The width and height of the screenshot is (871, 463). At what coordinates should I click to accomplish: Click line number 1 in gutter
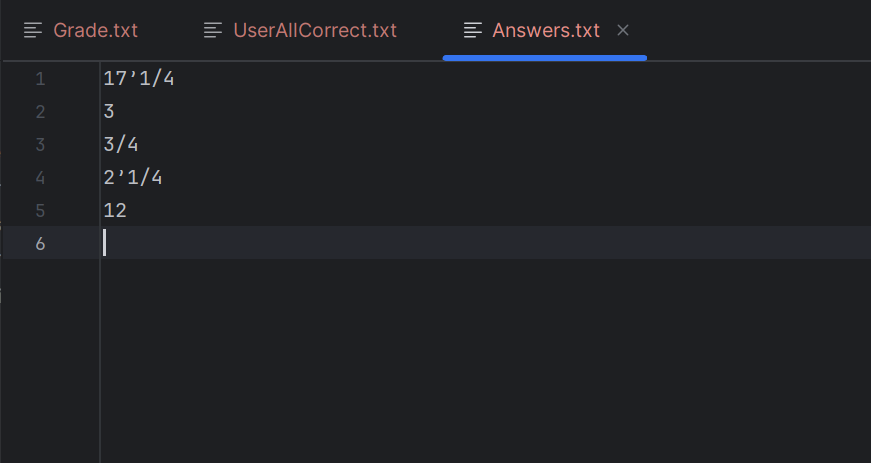[x=40, y=79]
